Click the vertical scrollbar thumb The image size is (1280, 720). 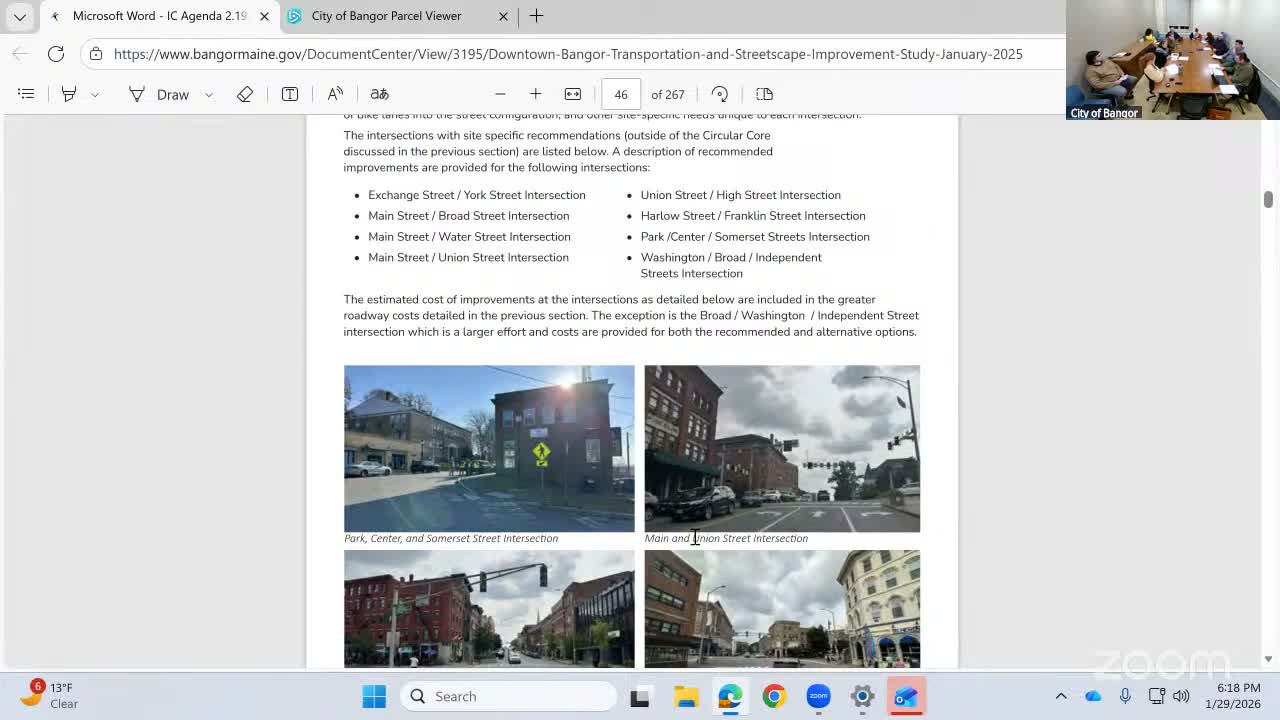[x=1268, y=199]
